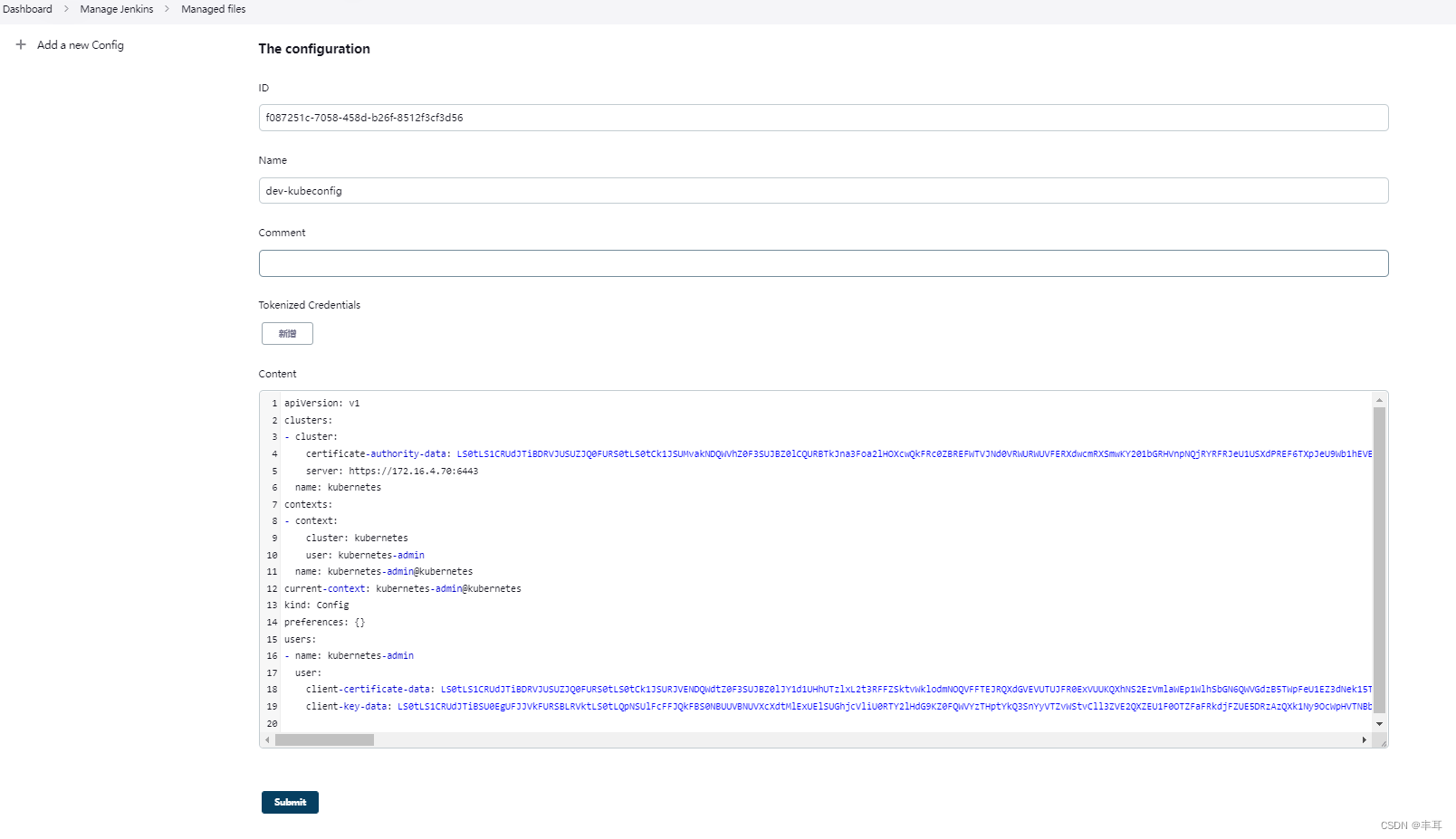Viewport: 1456px width, 839px height.
Task: Click the 'clusters:' line in editor
Action: 308,421
